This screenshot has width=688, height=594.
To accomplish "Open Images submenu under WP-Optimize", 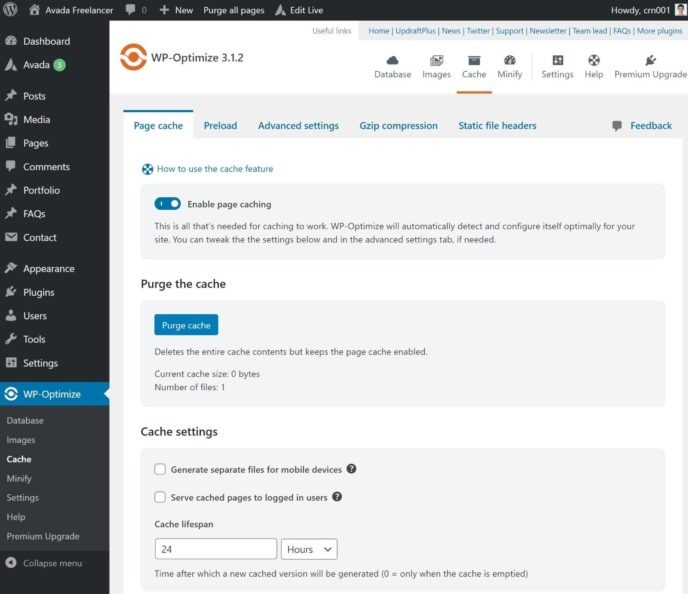I will pyautogui.click(x=21, y=440).
